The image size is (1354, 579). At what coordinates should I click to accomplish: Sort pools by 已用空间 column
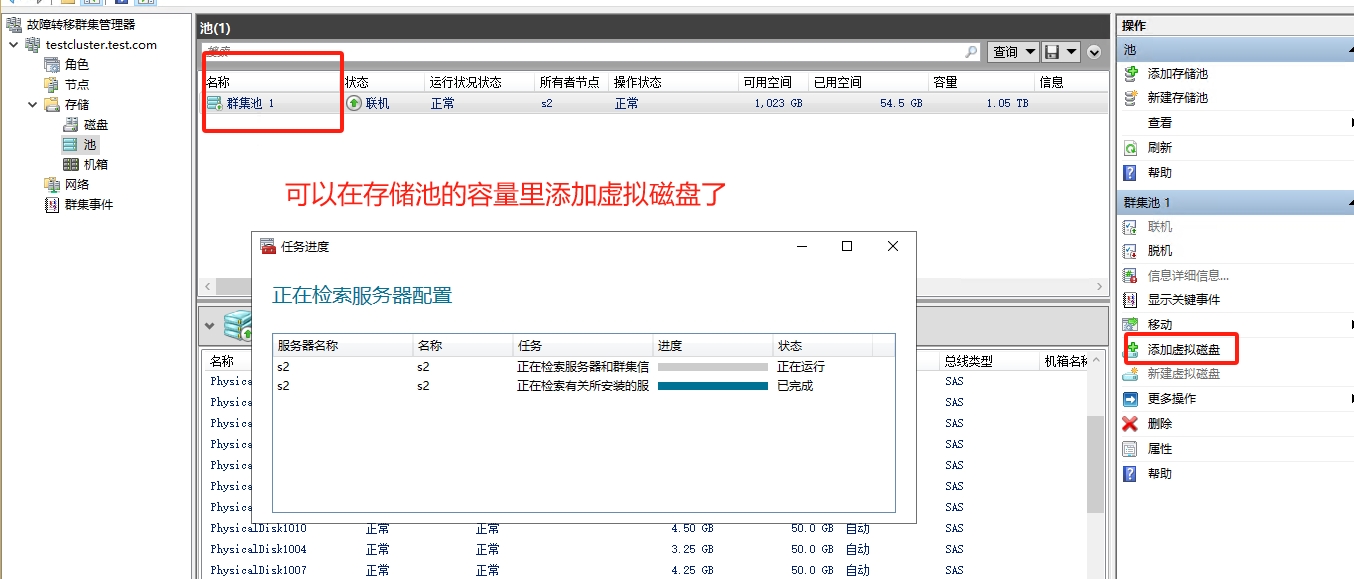coord(837,82)
